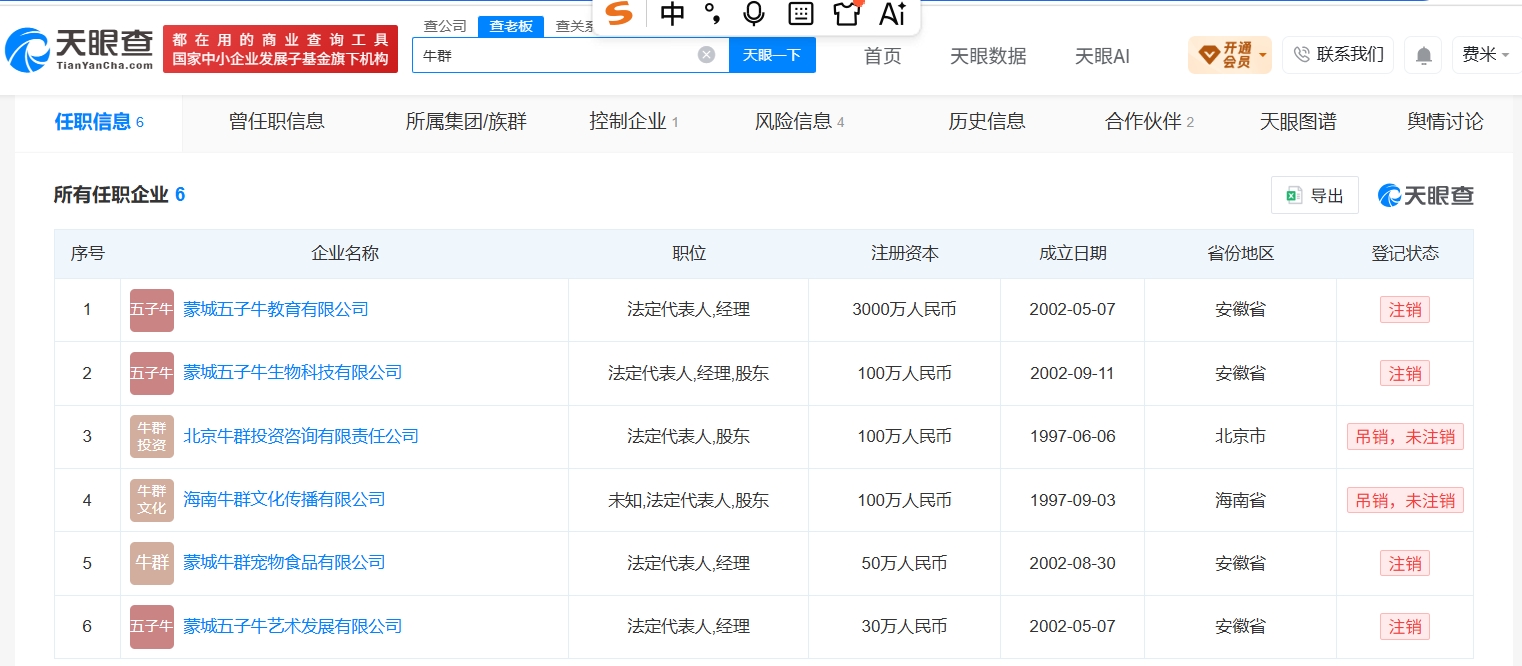1522x666 pixels.
Task: Click the 所有任职企业 6 heading
Action: click(119, 195)
